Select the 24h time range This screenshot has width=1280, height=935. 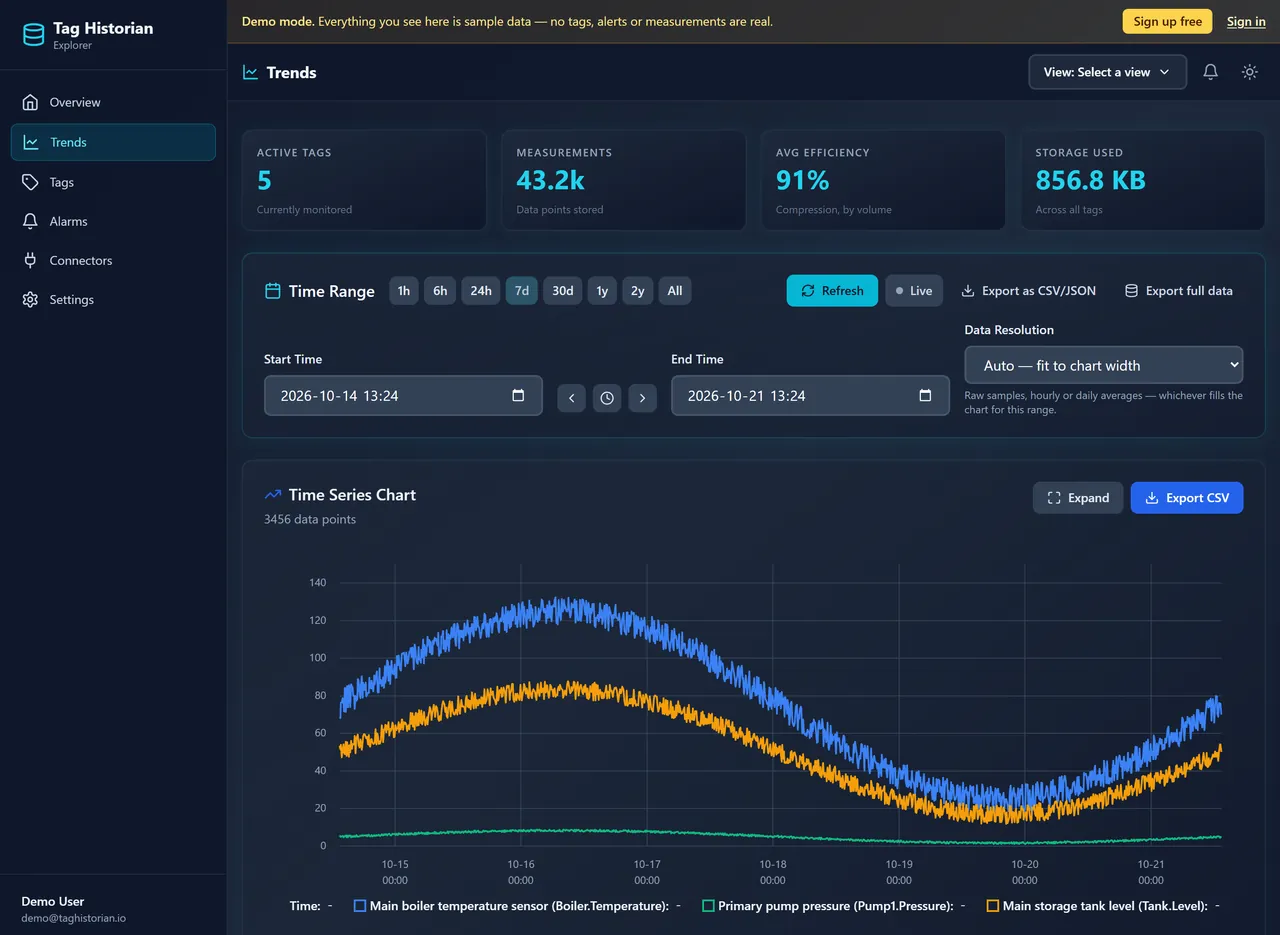pyautogui.click(x=481, y=291)
